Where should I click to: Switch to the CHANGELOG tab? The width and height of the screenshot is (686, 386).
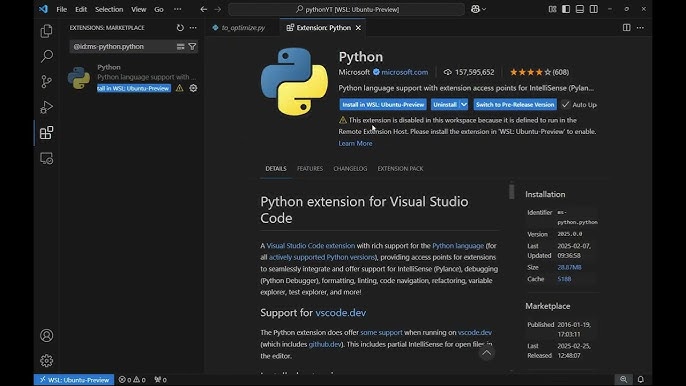[x=350, y=168]
